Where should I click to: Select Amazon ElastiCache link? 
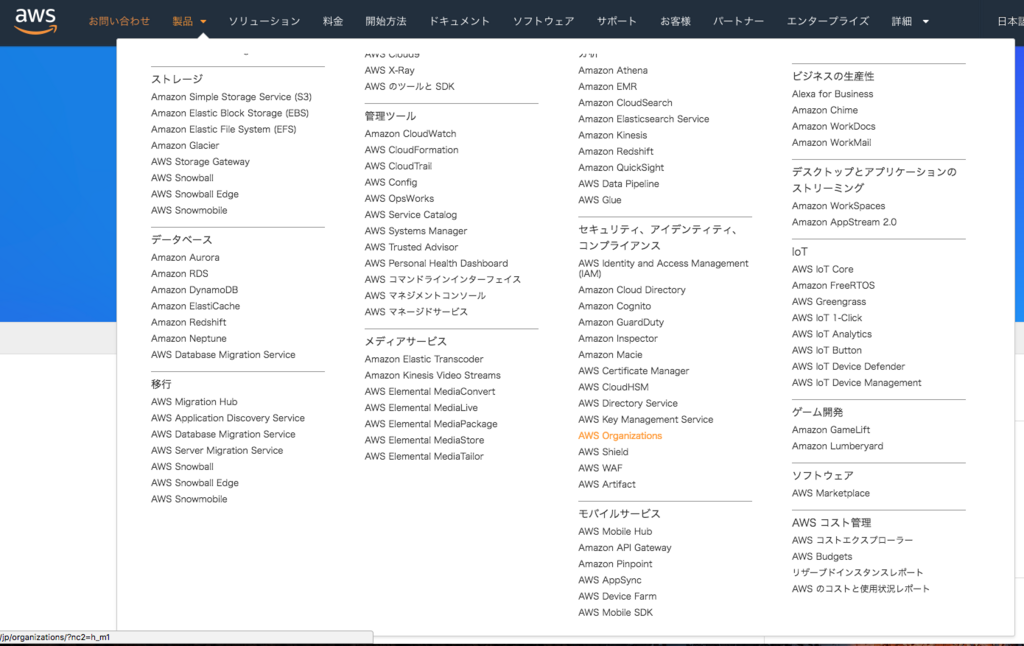(195, 306)
